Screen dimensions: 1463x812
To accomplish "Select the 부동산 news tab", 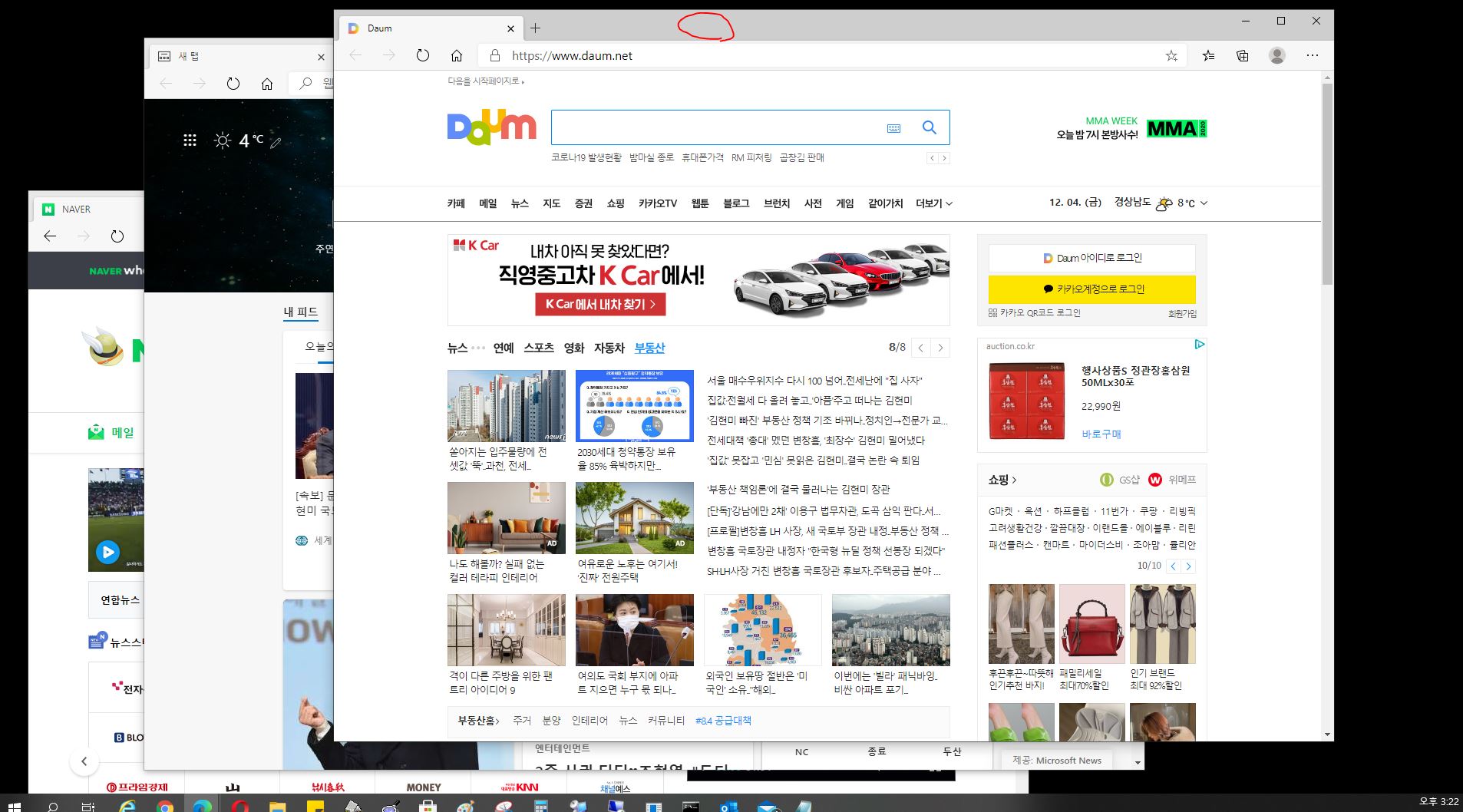I will (649, 348).
